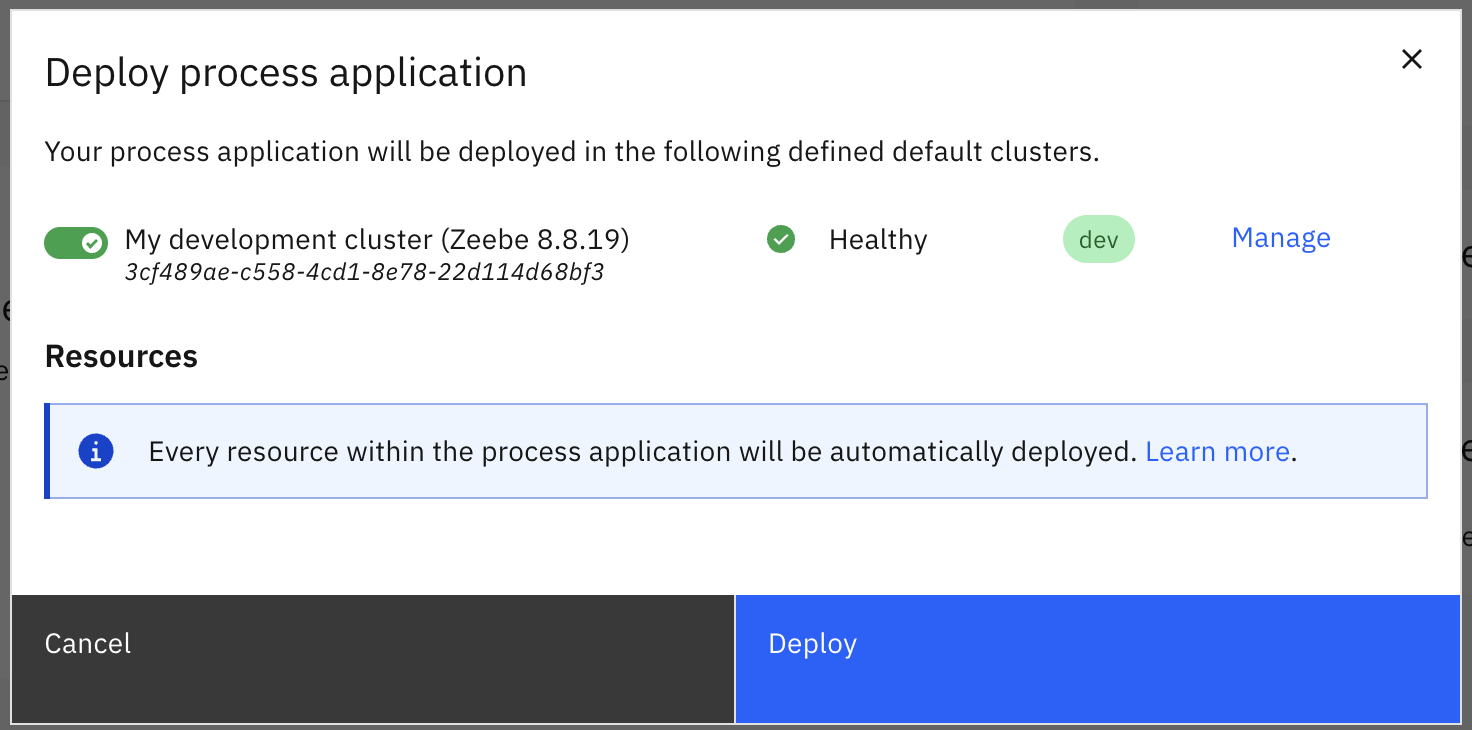Click the Resources section heading
This screenshot has height=730, width=1472.
pos(121,357)
